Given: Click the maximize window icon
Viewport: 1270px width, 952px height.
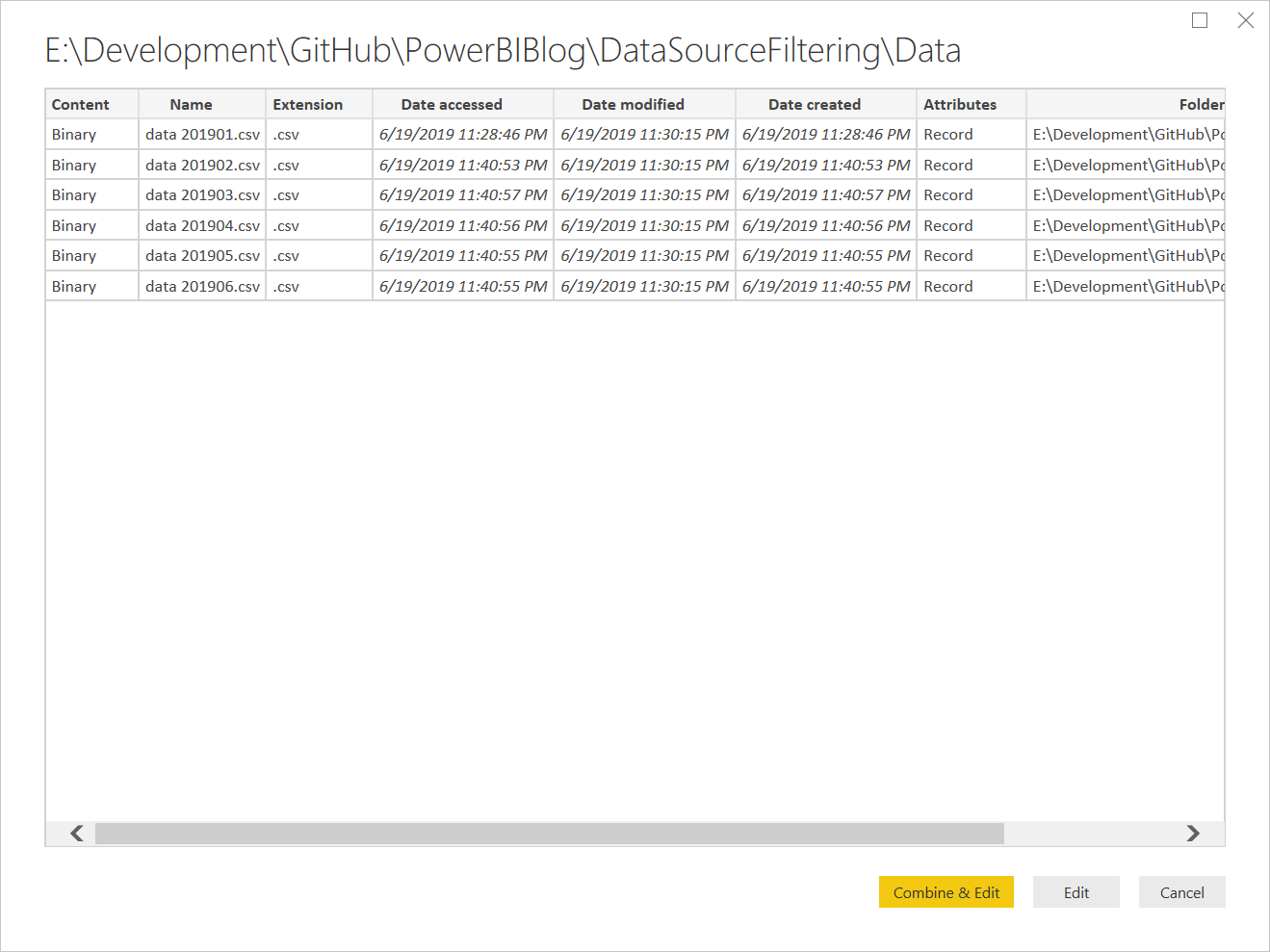Looking at the screenshot, I should [x=1199, y=19].
